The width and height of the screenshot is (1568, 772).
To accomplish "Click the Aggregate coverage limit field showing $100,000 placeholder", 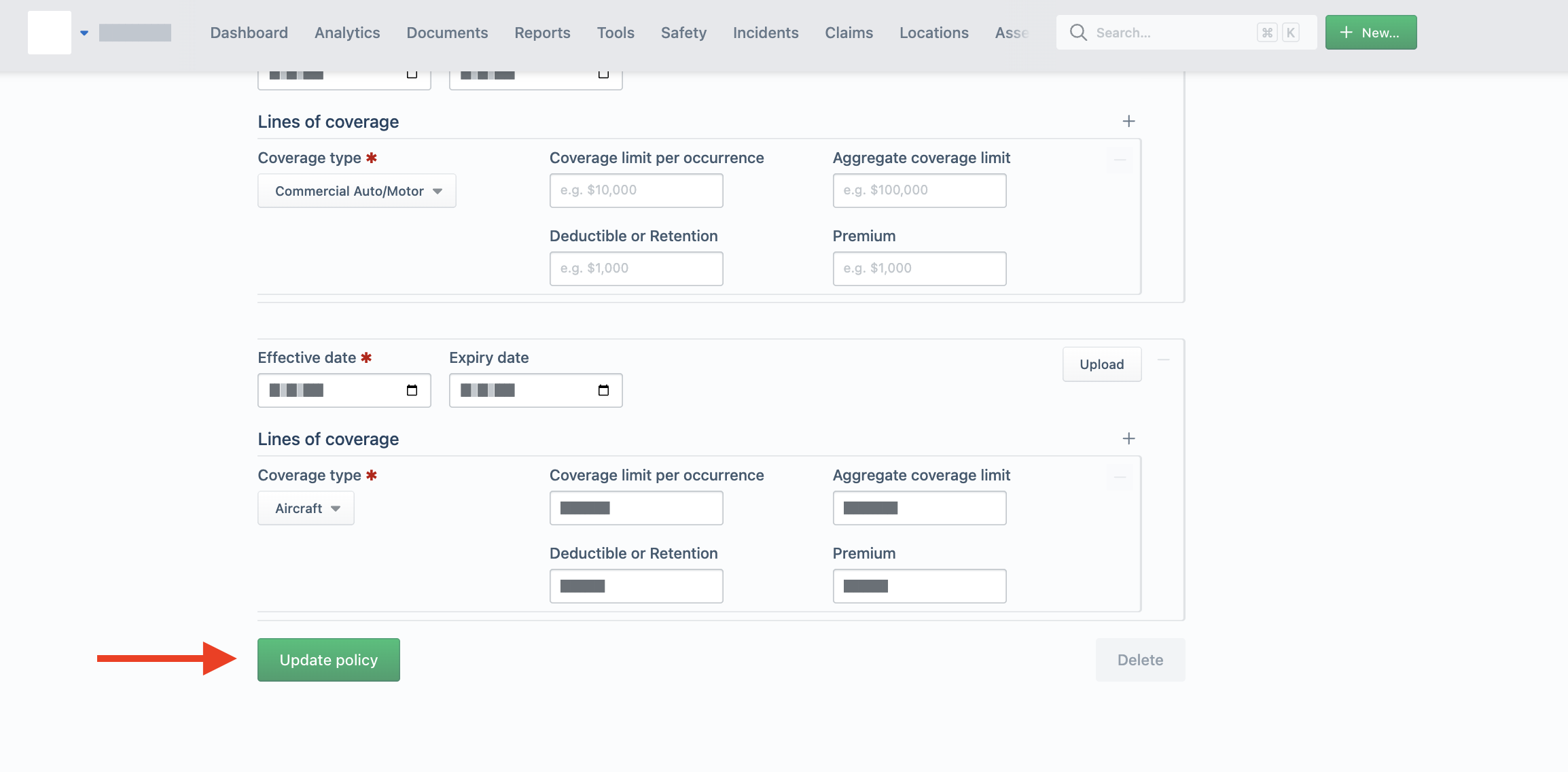I will pyautogui.click(x=919, y=190).
